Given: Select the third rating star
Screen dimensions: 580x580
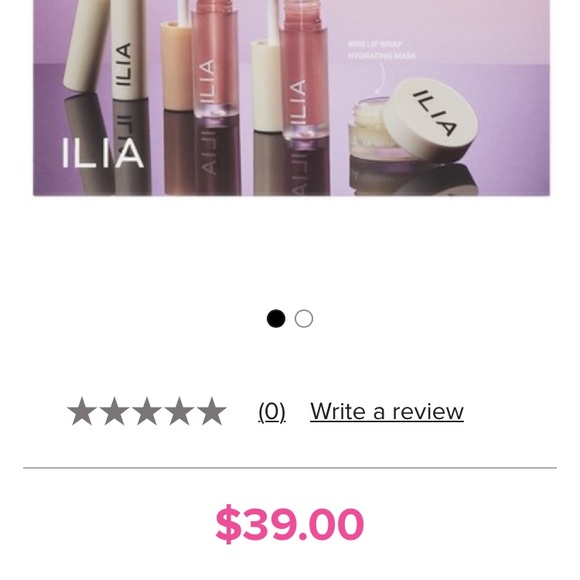Looking at the screenshot, I should coord(147,411).
